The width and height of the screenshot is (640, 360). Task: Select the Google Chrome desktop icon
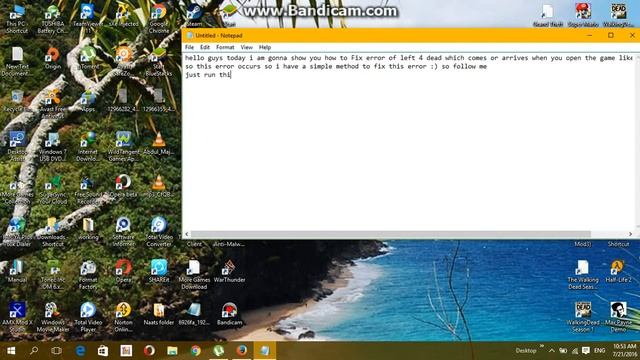coord(159,18)
